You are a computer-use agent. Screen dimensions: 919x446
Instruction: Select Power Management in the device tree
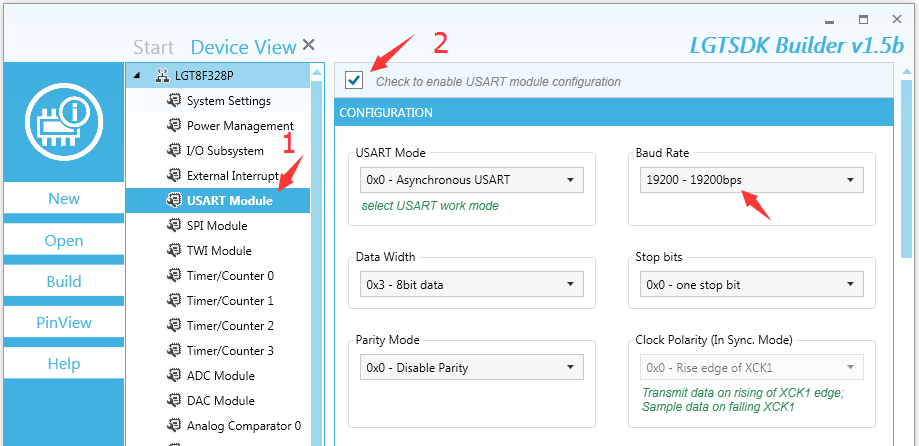pyautogui.click(x=240, y=125)
